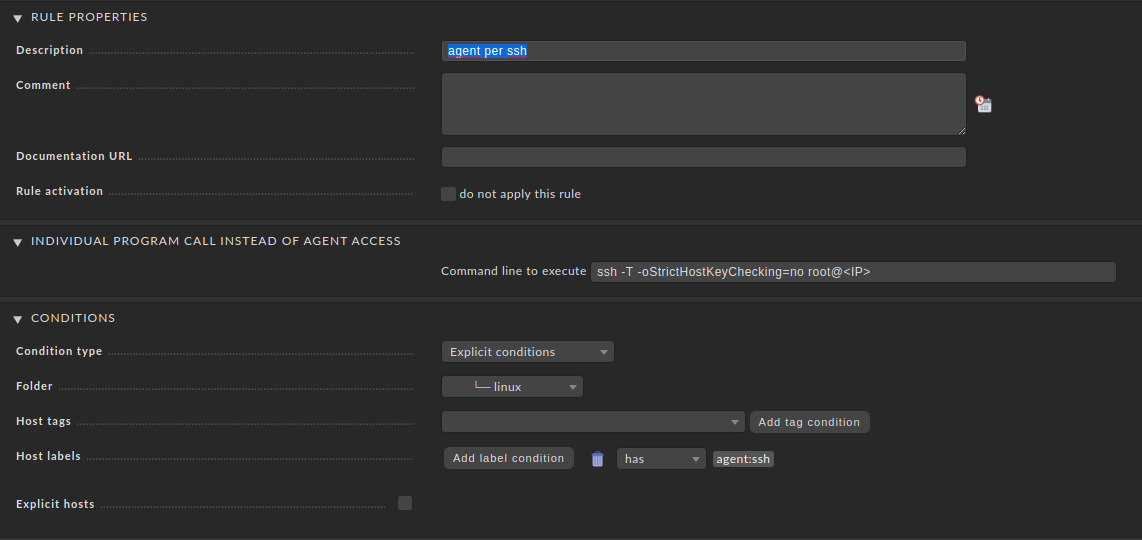Open the Folder dropdown showing linux

click(x=512, y=387)
